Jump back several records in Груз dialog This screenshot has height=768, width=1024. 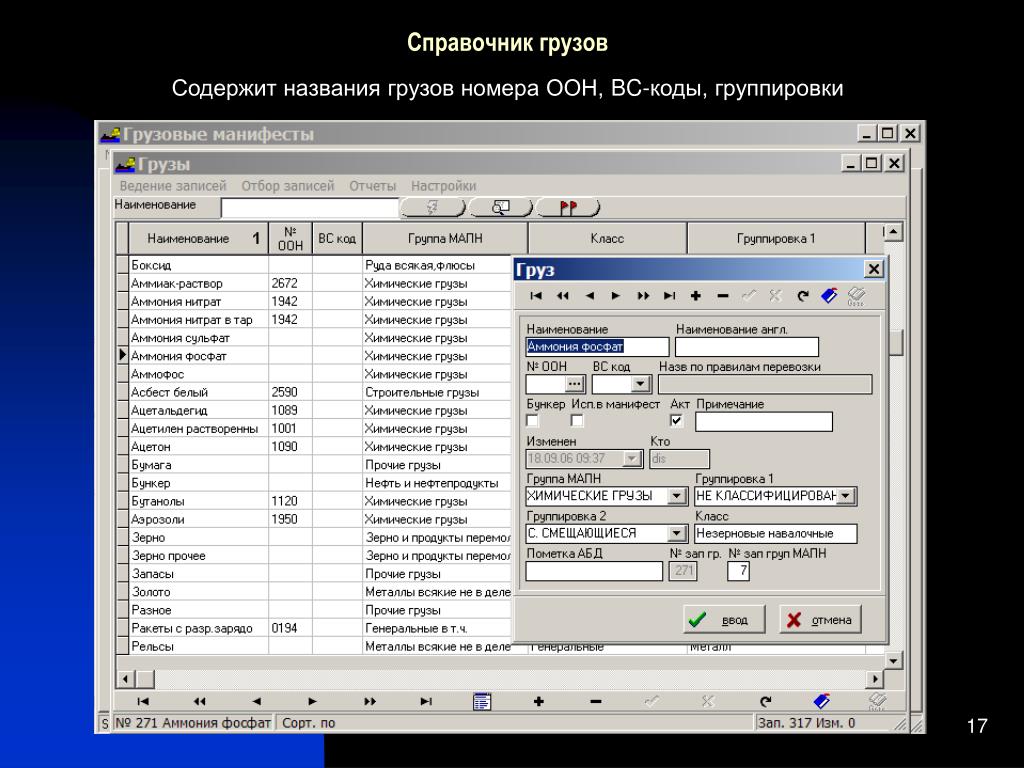tap(563, 296)
